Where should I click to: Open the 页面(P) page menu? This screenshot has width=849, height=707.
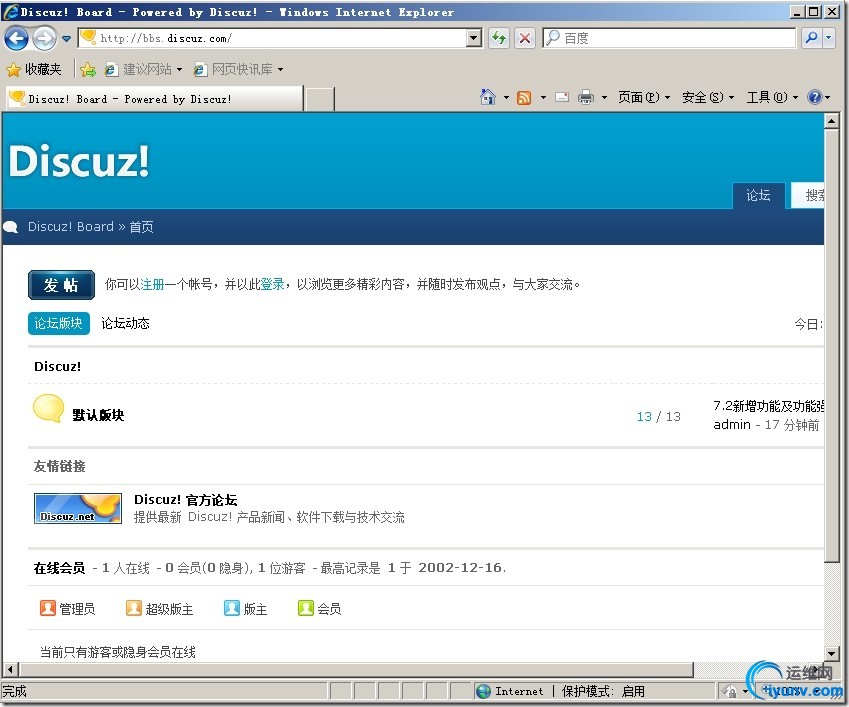(644, 97)
